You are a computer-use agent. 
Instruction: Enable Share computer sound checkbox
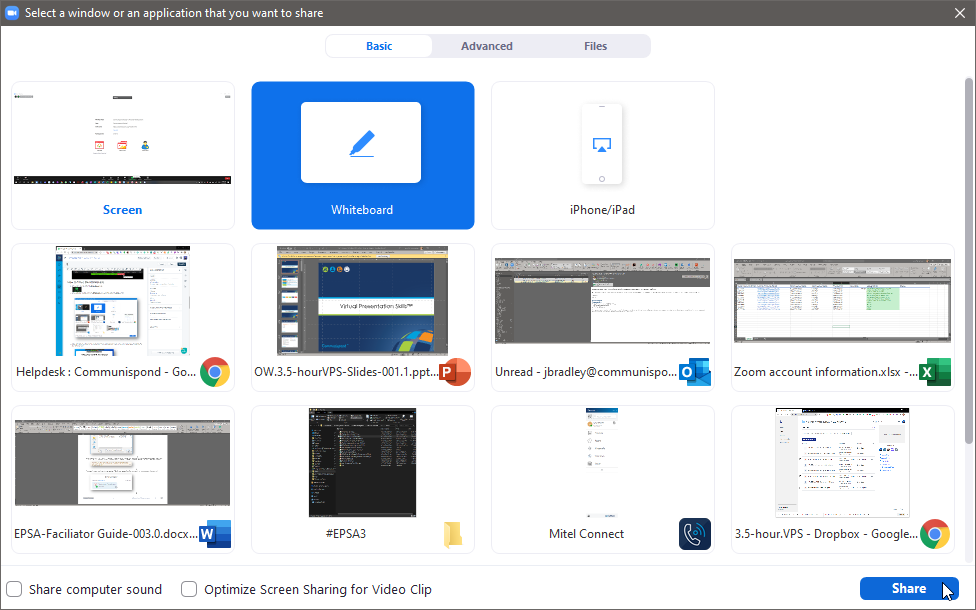pyautogui.click(x=14, y=589)
